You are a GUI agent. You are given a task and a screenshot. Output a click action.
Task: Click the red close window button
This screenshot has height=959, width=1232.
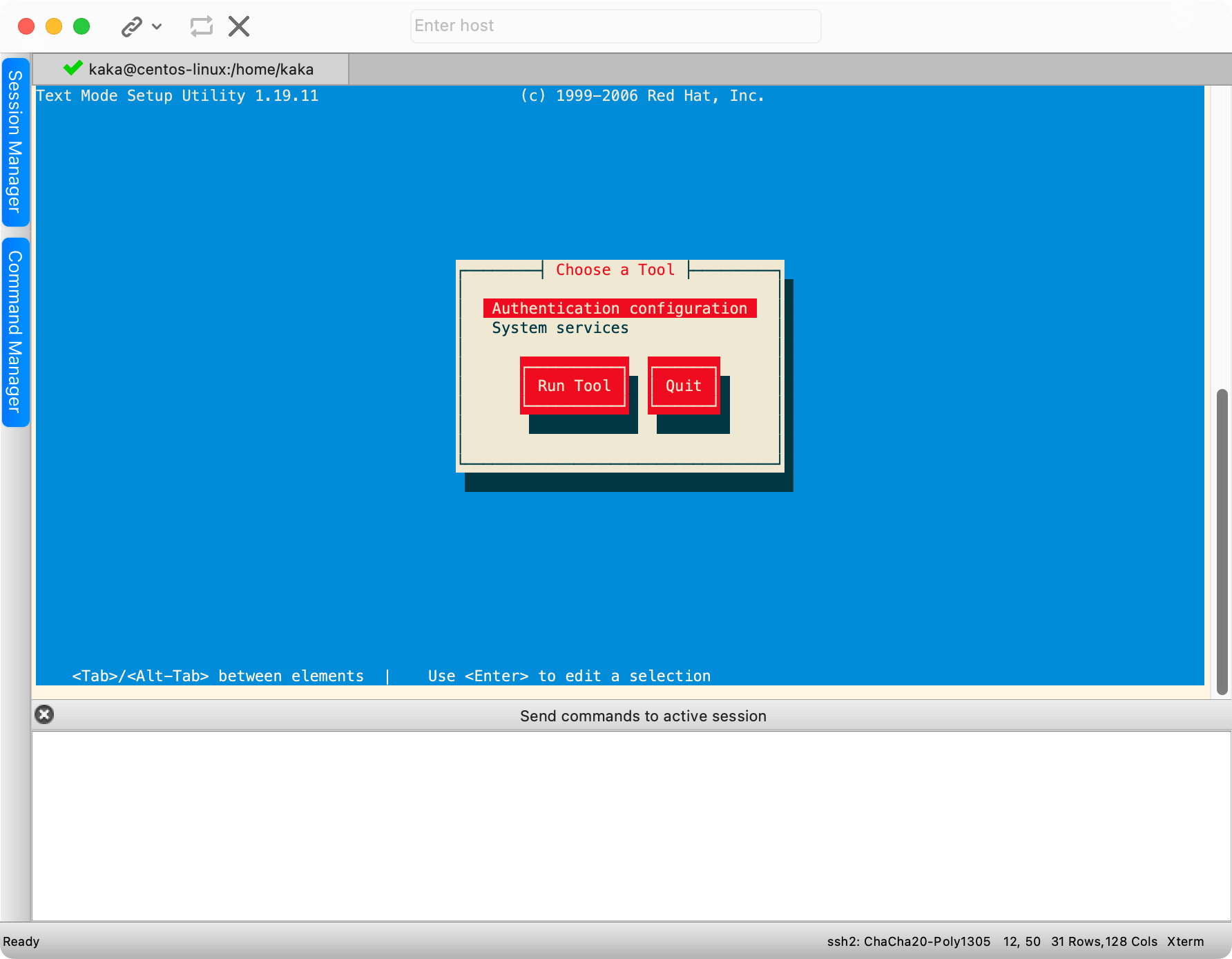click(26, 26)
